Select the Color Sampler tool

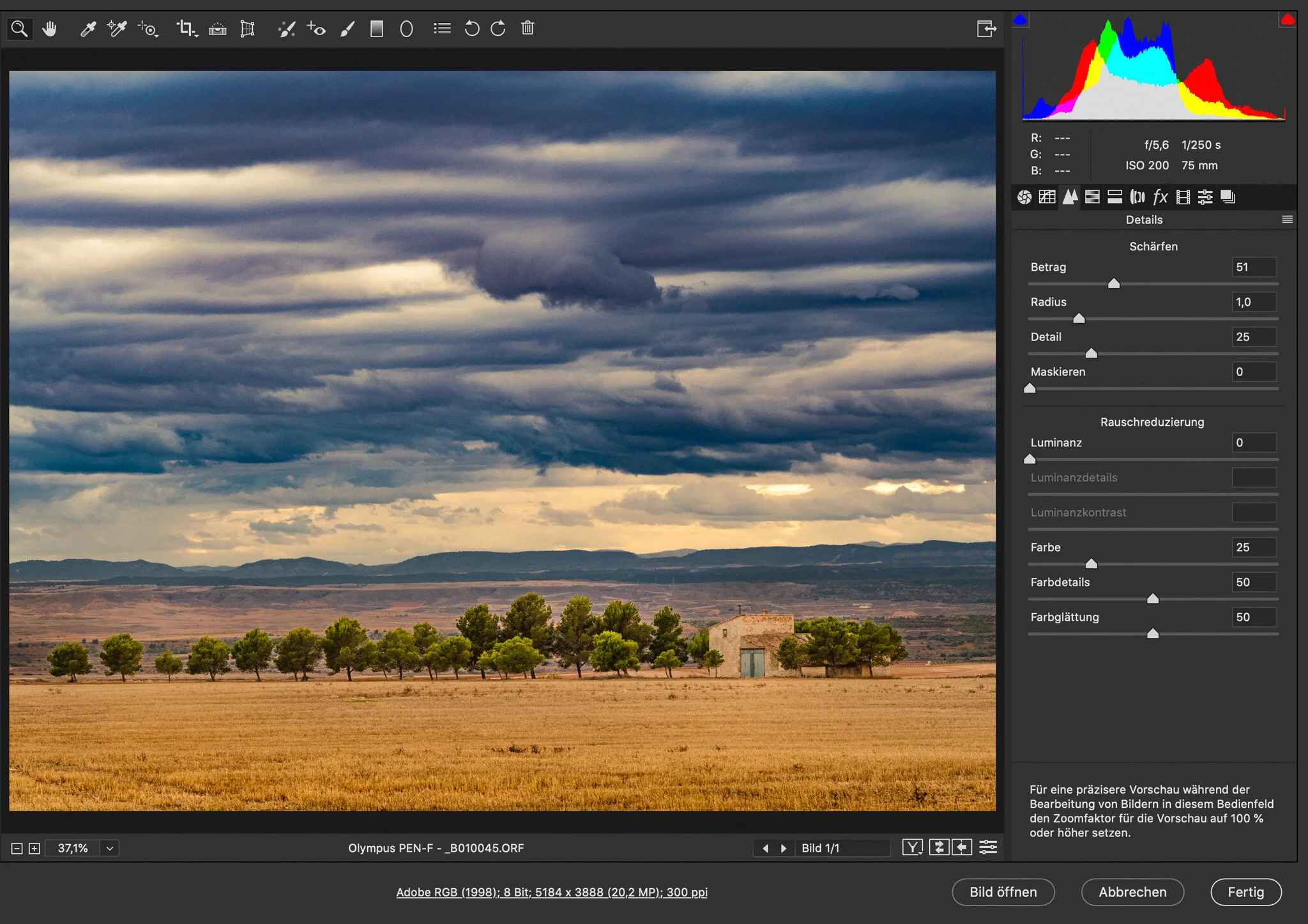tap(117, 29)
